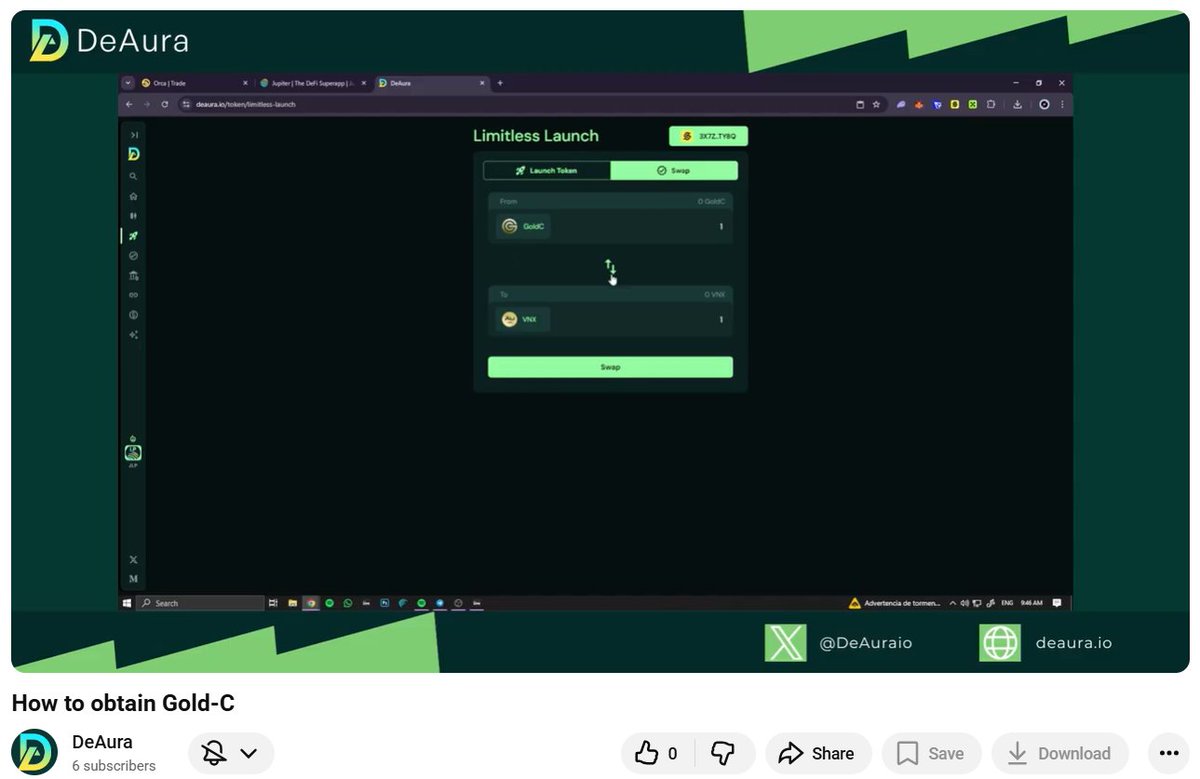Open the DeAura channel avatar below the video
This screenshot has width=1200, height=779.
(34, 752)
